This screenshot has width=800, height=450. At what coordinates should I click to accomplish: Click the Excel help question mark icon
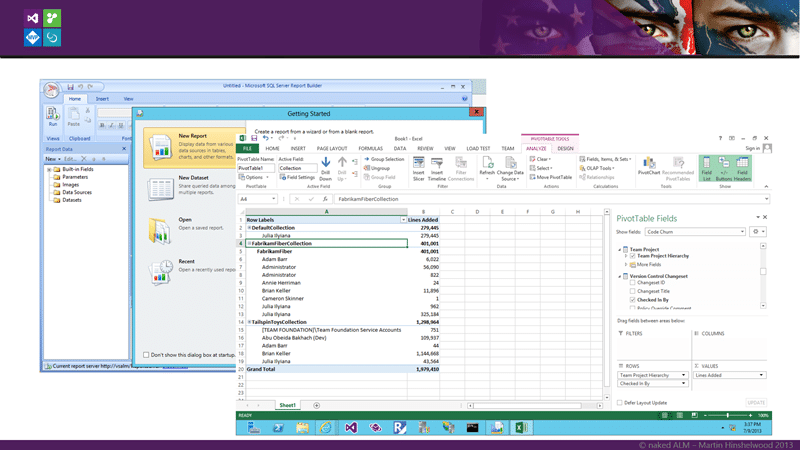(720, 138)
